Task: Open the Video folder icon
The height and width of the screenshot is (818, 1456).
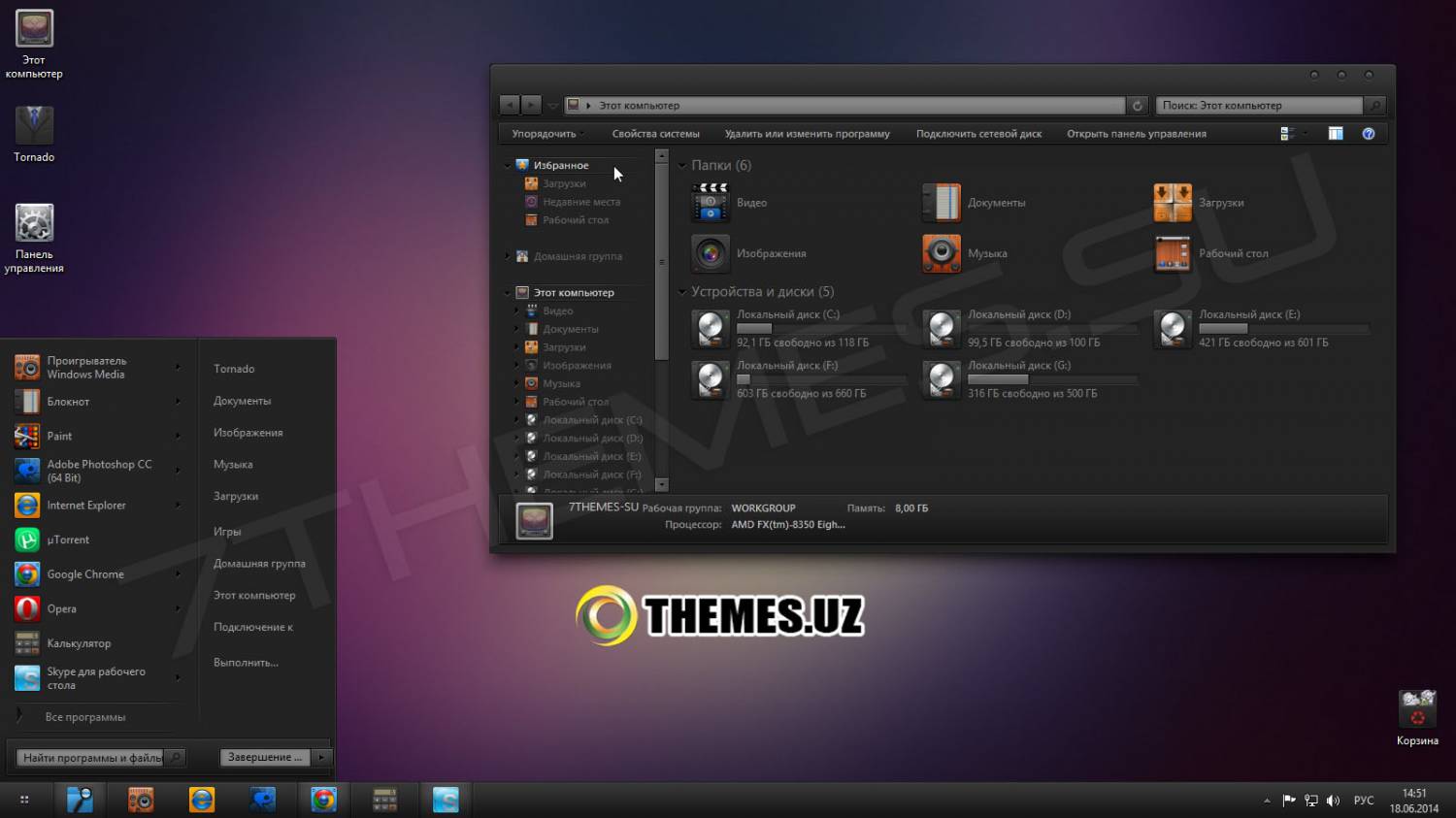Action: (710, 203)
